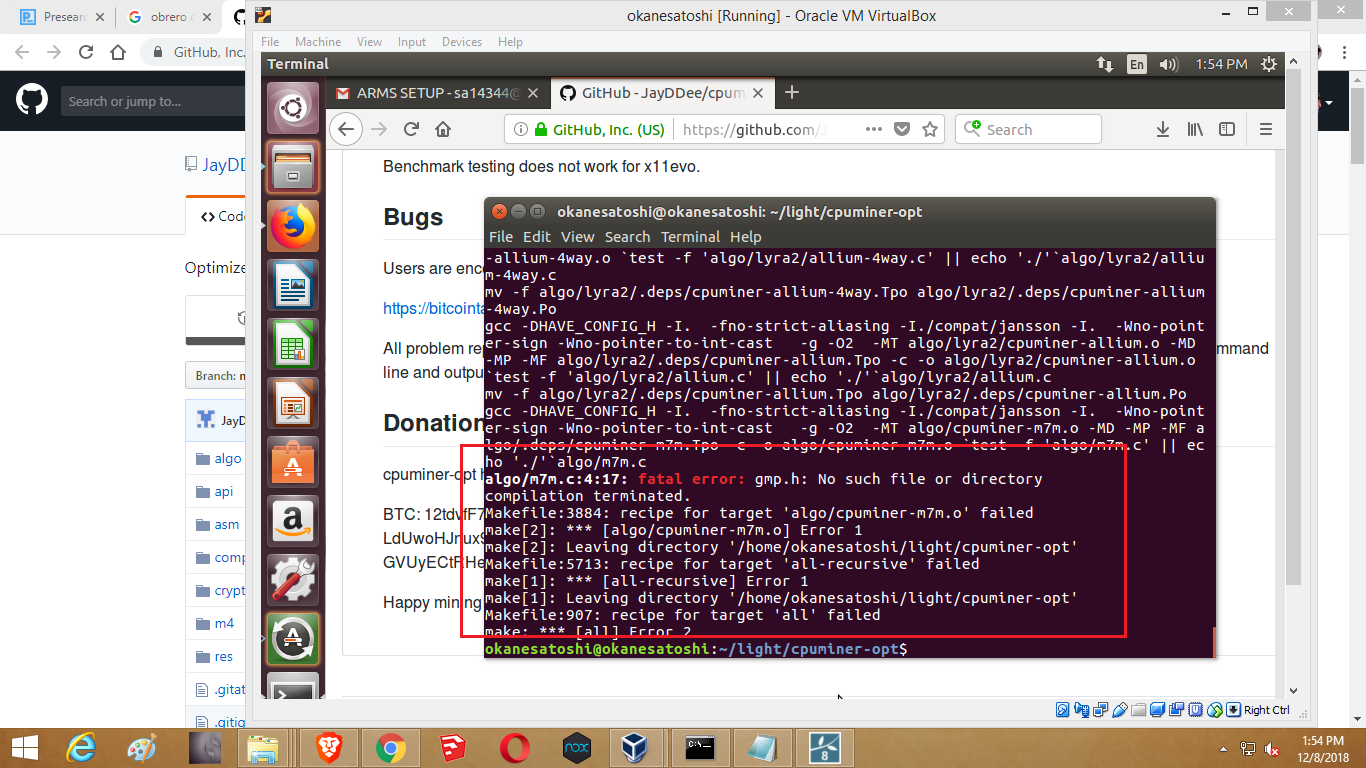This screenshot has height=768, width=1366.
Task: Click GitHub logo in host Chrome page
Action: click(x=32, y=100)
